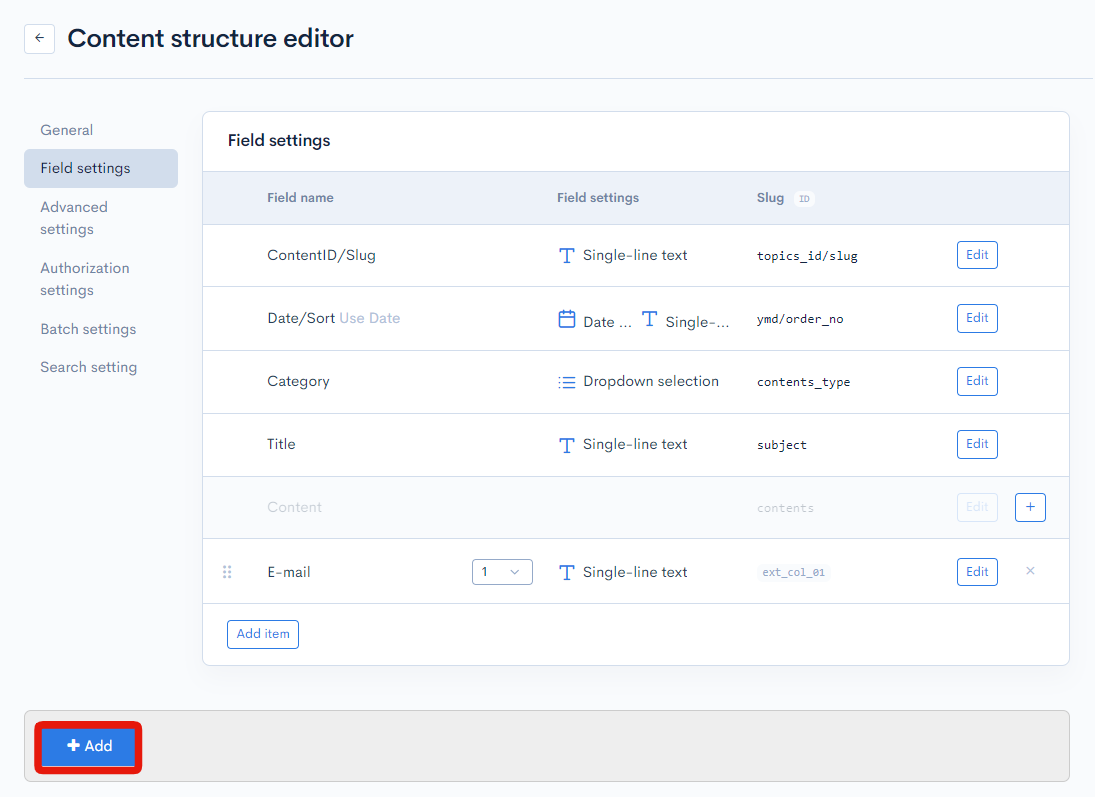The height and width of the screenshot is (797, 1095).
Task: Edit the ContentID/Slug field
Action: [977, 255]
